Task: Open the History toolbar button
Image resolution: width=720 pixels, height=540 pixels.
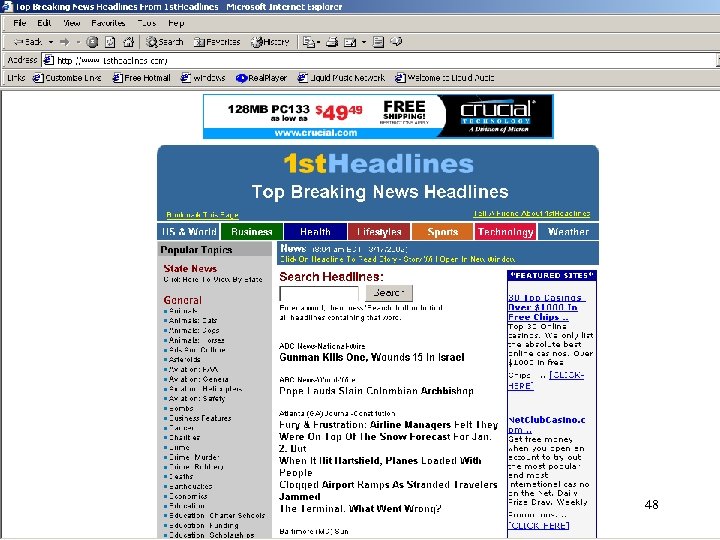Action: (270, 42)
